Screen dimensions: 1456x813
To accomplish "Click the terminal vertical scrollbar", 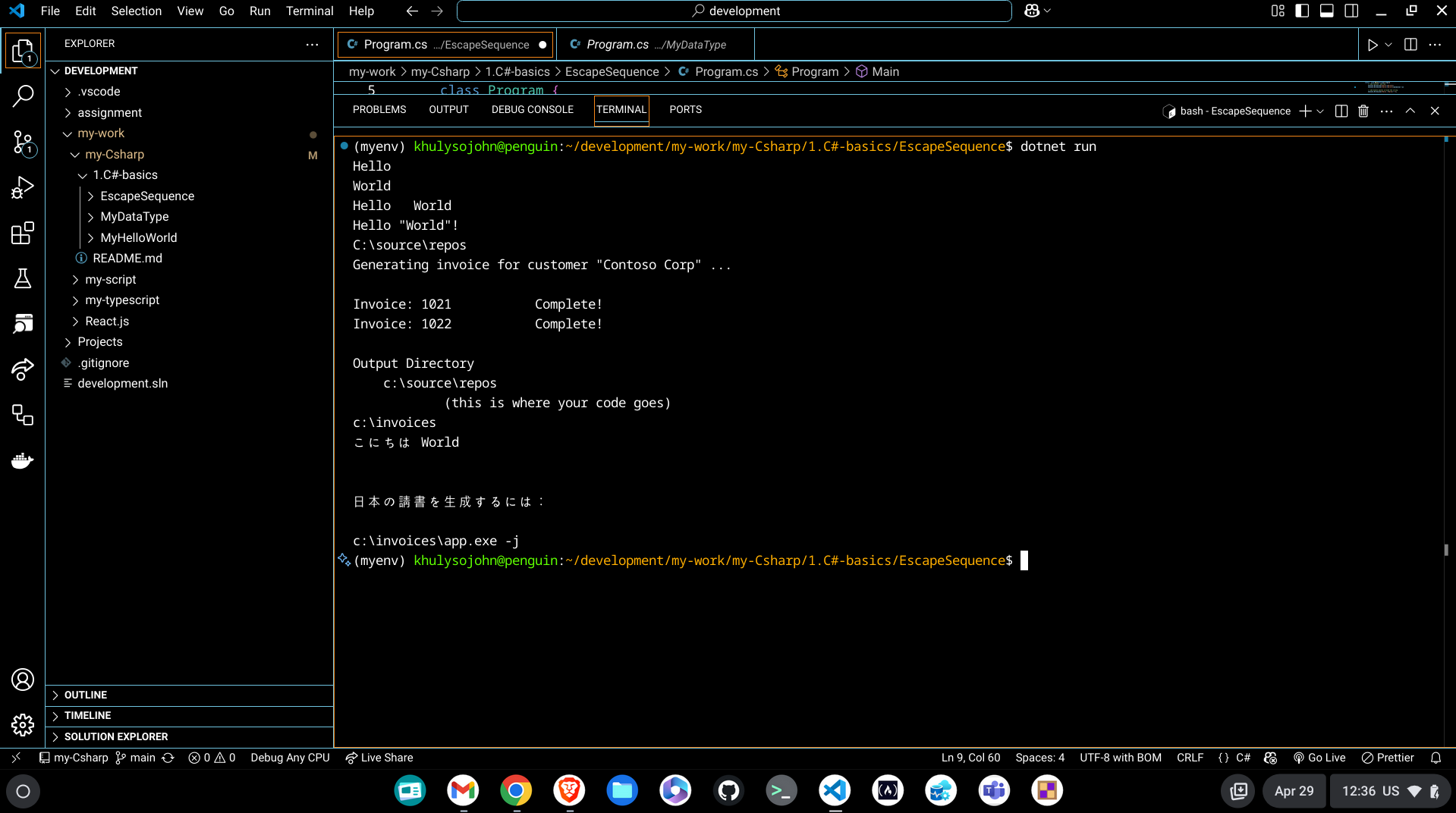I will 1446,550.
